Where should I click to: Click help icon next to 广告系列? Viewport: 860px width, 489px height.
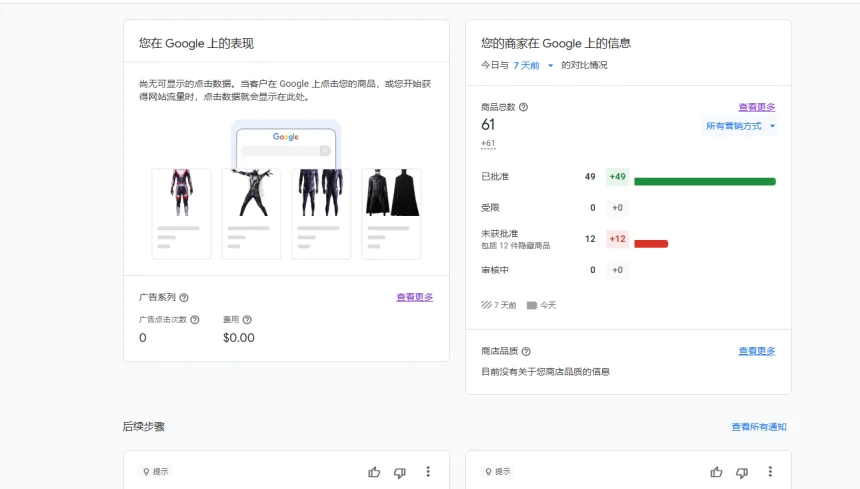[184, 298]
